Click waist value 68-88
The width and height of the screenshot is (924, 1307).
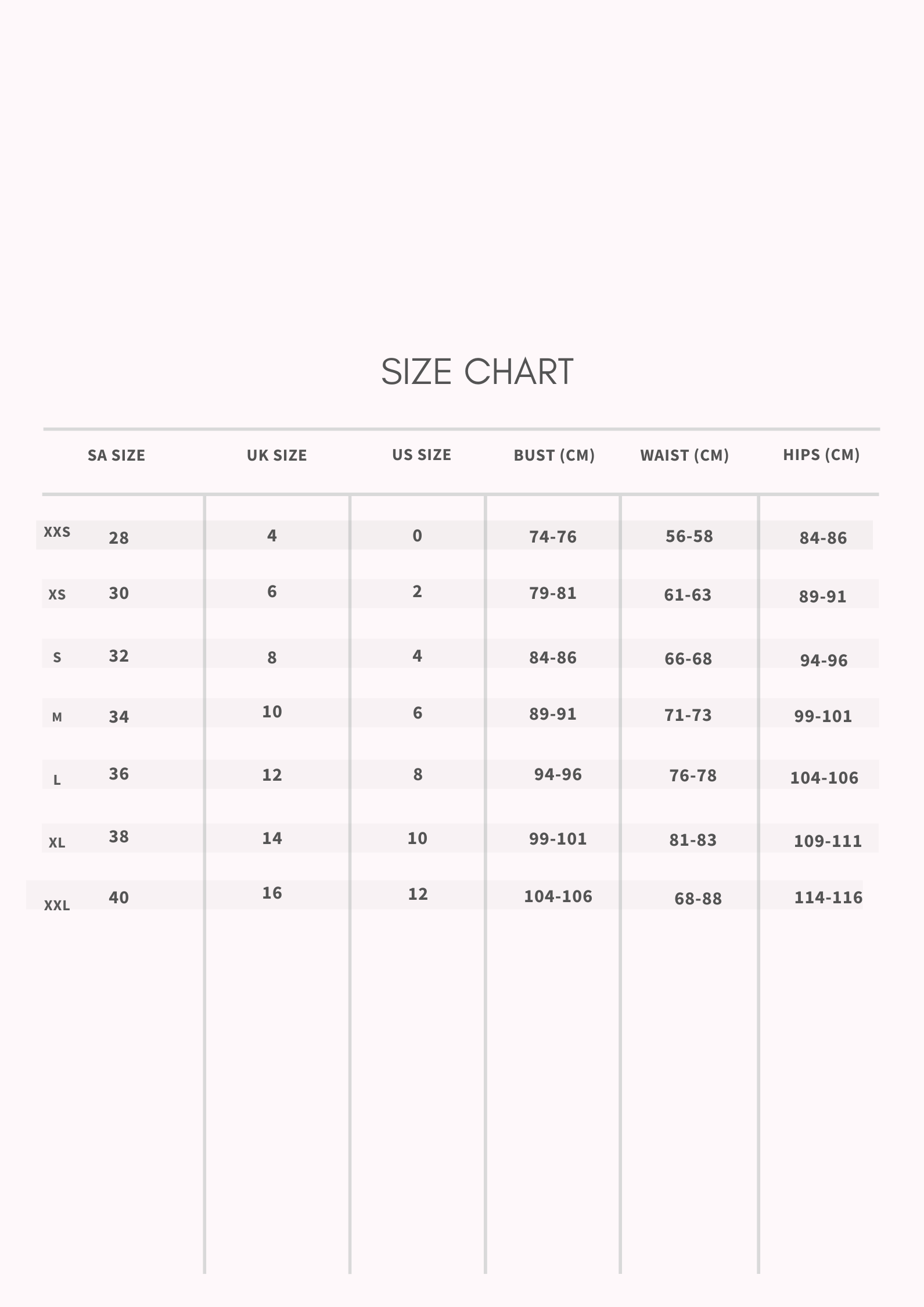(698, 899)
